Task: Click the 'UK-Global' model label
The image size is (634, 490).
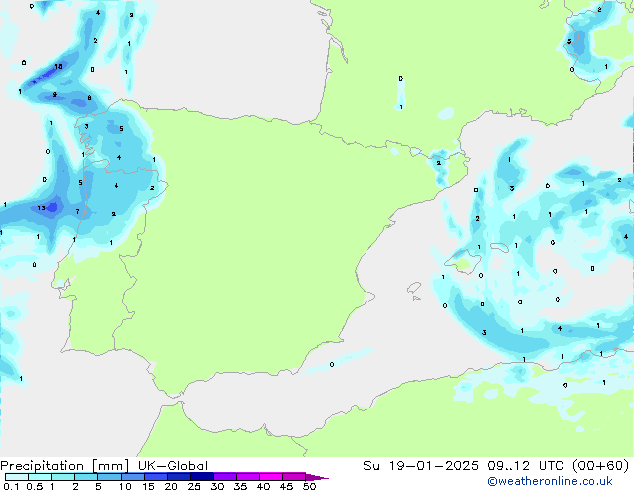Action: [x=173, y=466]
